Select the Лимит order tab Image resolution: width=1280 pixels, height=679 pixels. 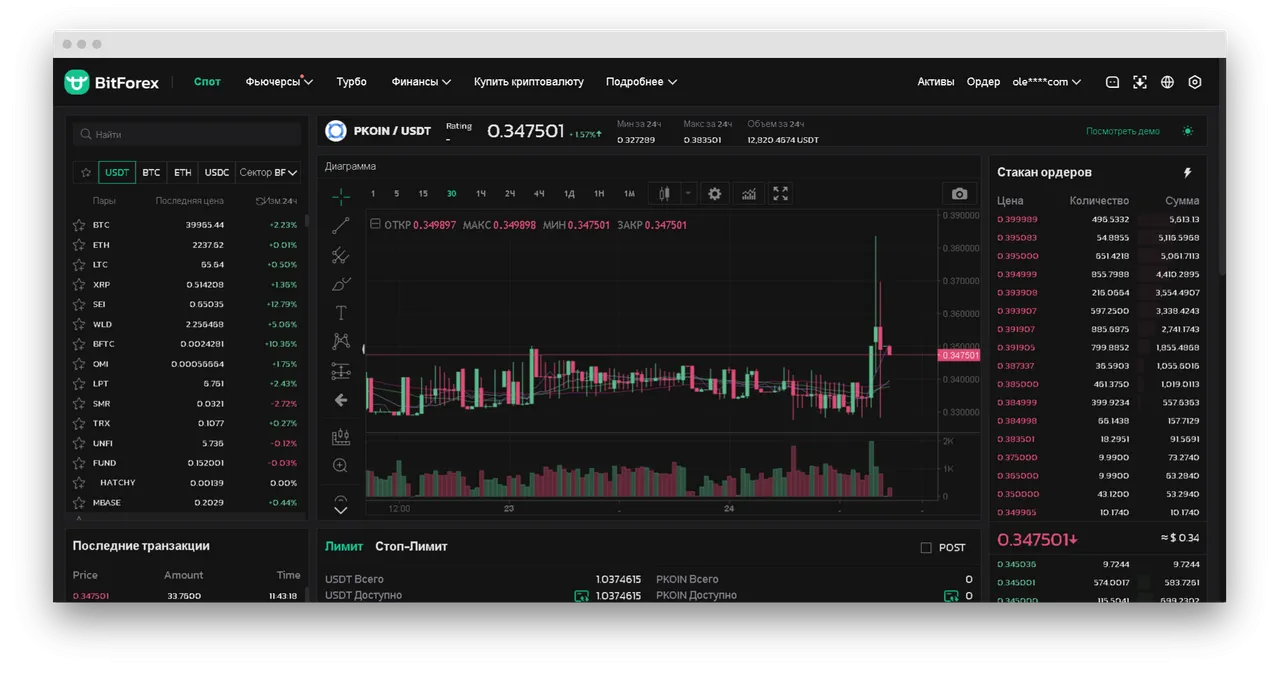(343, 547)
